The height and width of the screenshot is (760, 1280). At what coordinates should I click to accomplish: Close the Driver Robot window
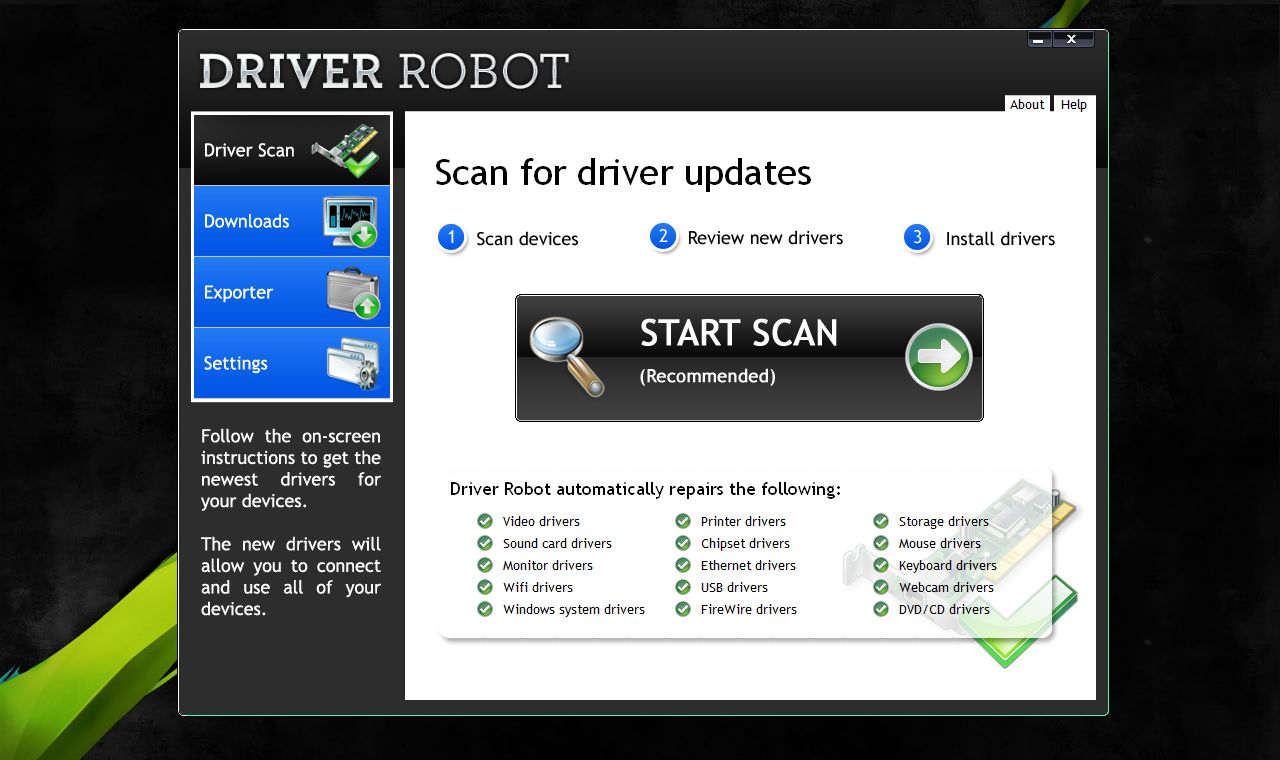pos(1073,40)
